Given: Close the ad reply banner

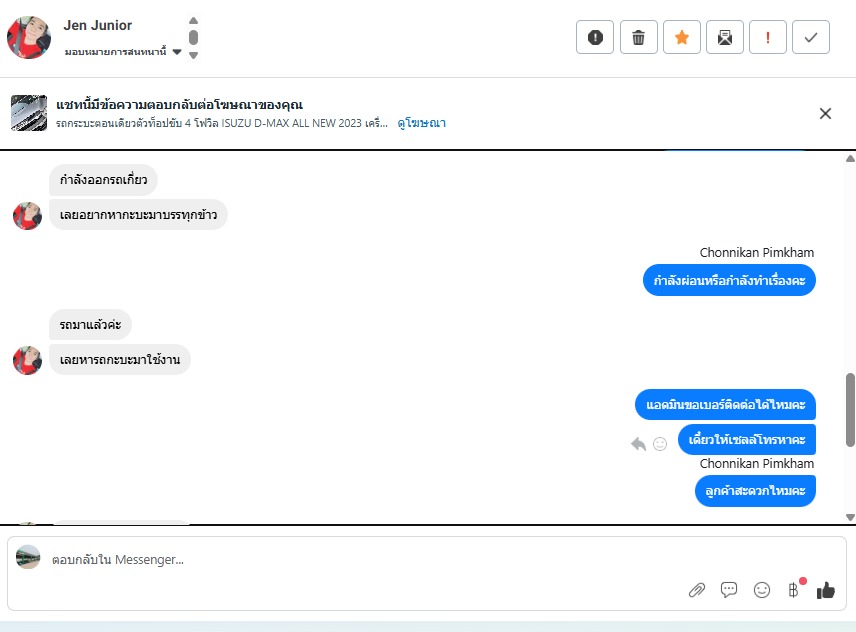Looking at the screenshot, I should coord(825,114).
